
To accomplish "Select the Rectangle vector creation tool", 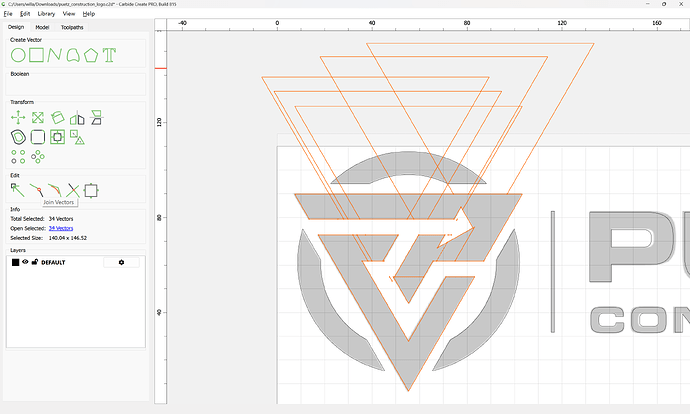I will click(x=37, y=55).
